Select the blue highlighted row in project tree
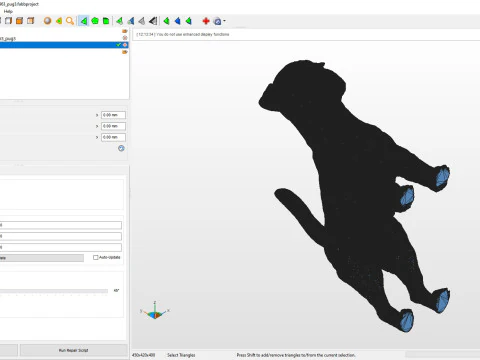Screen dimensions: 480x360 tap(64, 45)
